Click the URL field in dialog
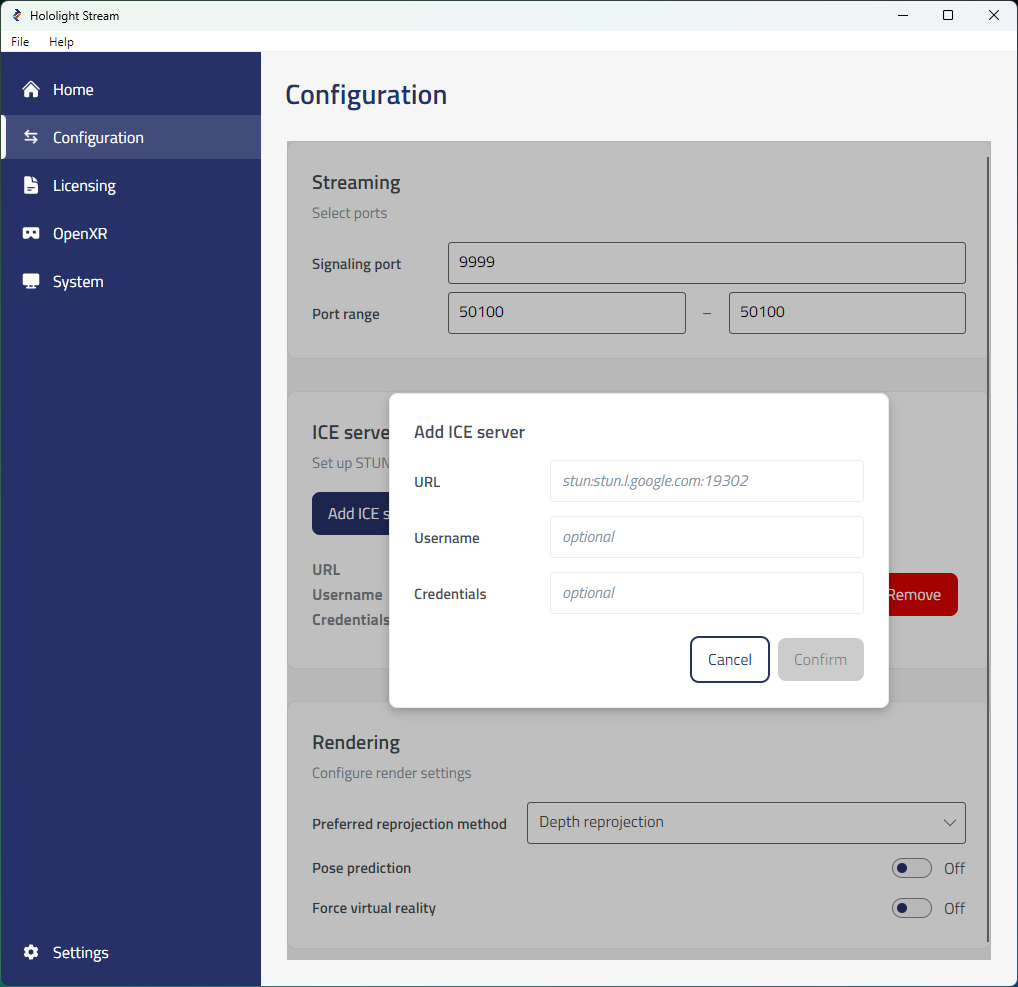The height and width of the screenshot is (987, 1018). pos(706,481)
